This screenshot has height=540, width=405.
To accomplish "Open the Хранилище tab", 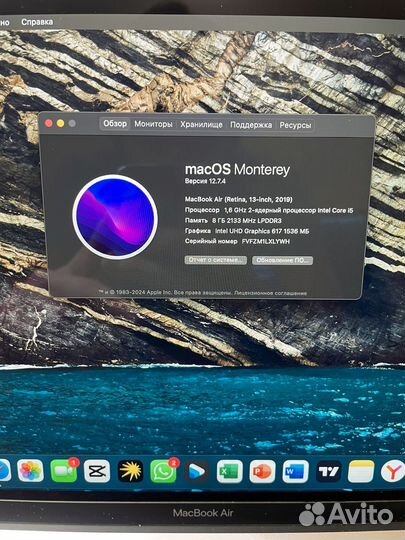I will (x=201, y=125).
